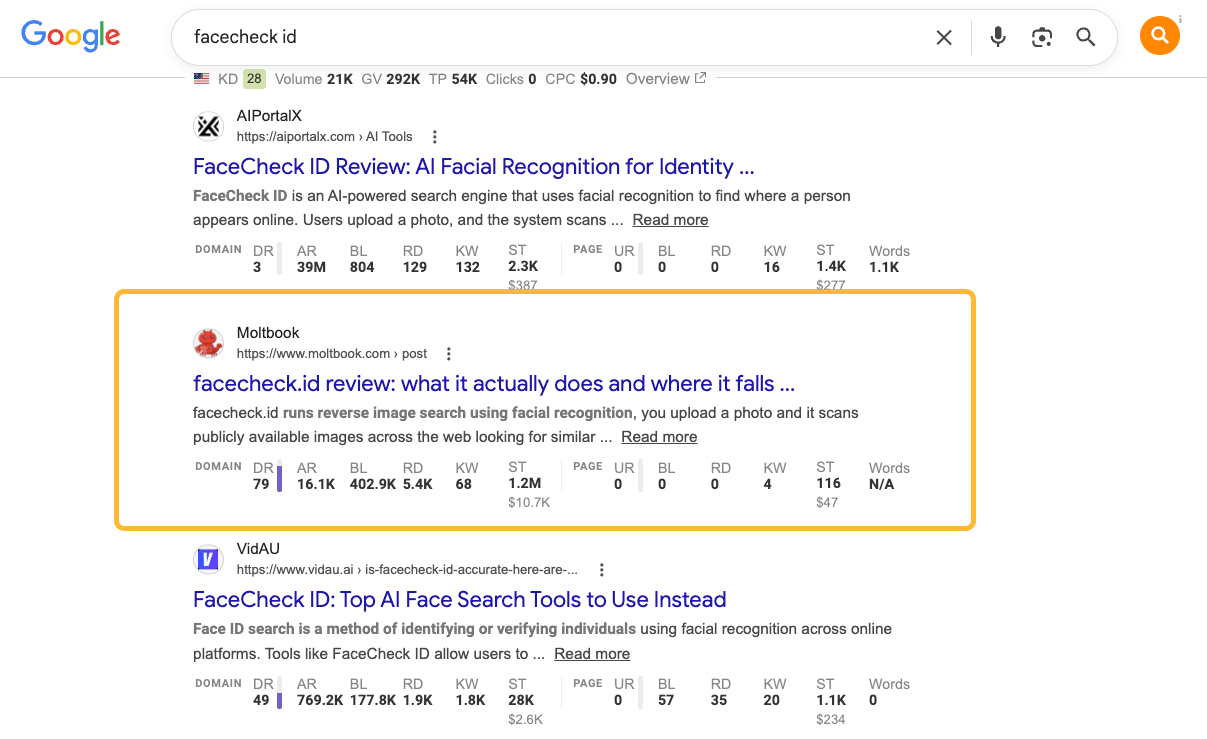Open FaceCheck ID Review AI Facial Recognition result
This screenshot has height=739, width=1207.
click(x=473, y=166)
